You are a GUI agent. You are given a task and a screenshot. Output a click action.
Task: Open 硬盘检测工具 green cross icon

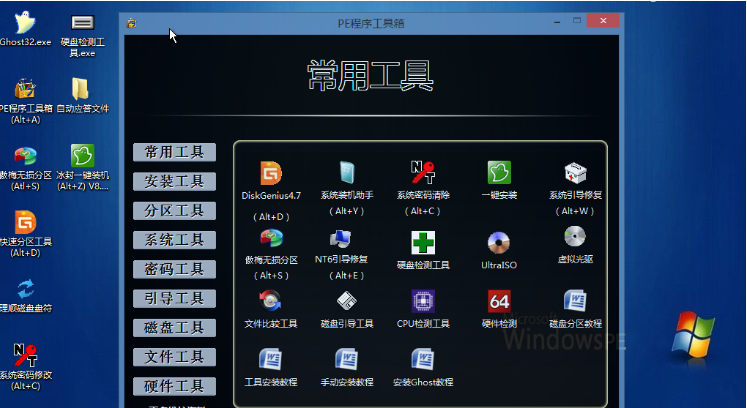423,242
